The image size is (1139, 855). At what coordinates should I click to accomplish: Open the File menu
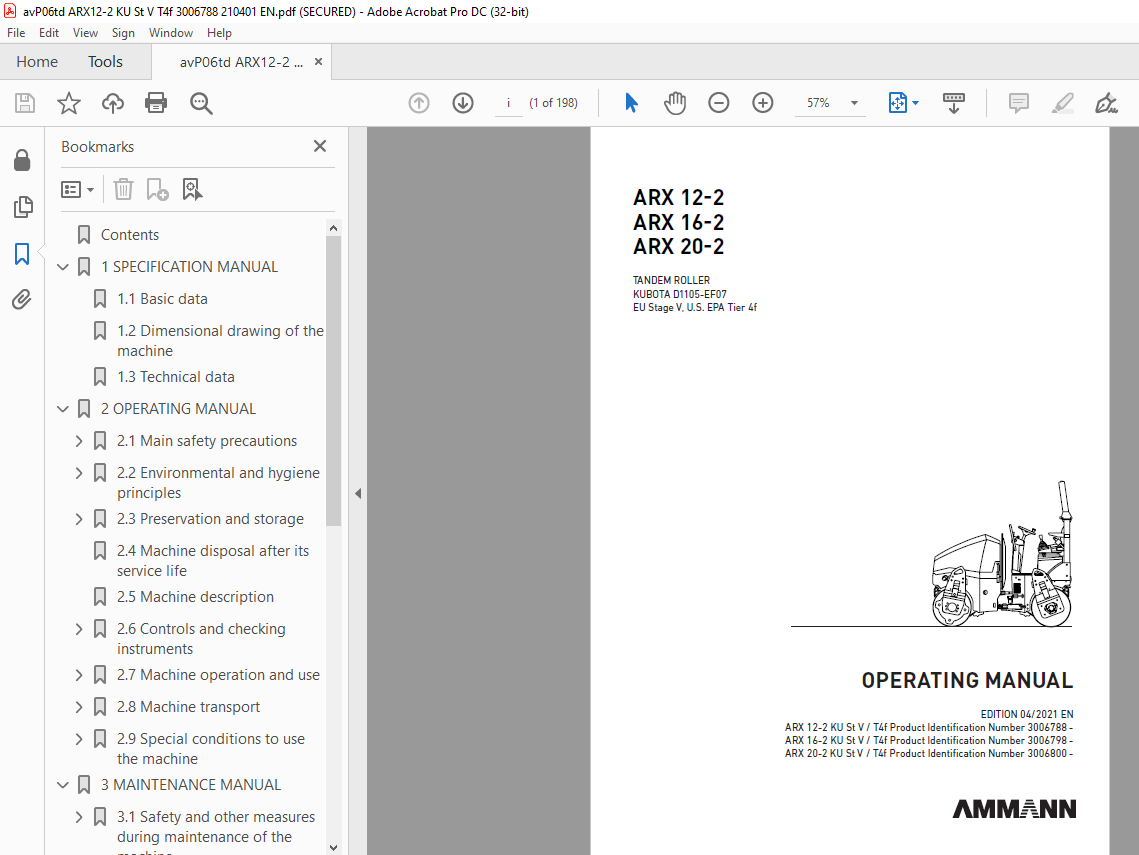(x=16, y=33)
